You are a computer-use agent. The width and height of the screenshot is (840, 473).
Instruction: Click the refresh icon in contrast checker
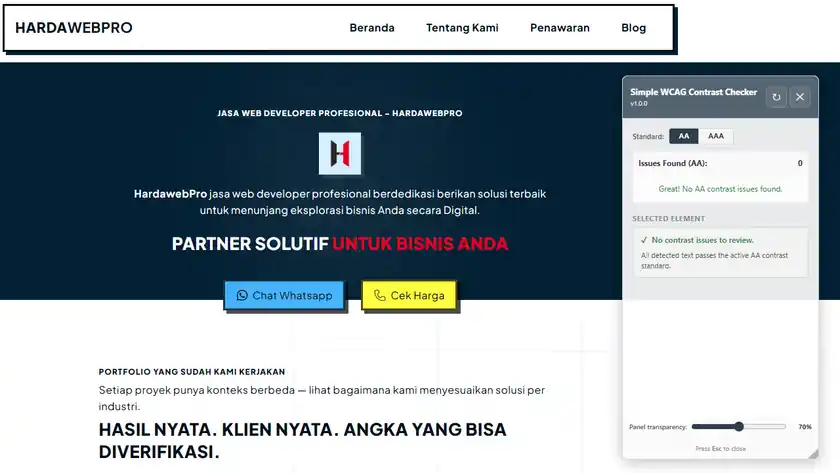tap(776, 97)
